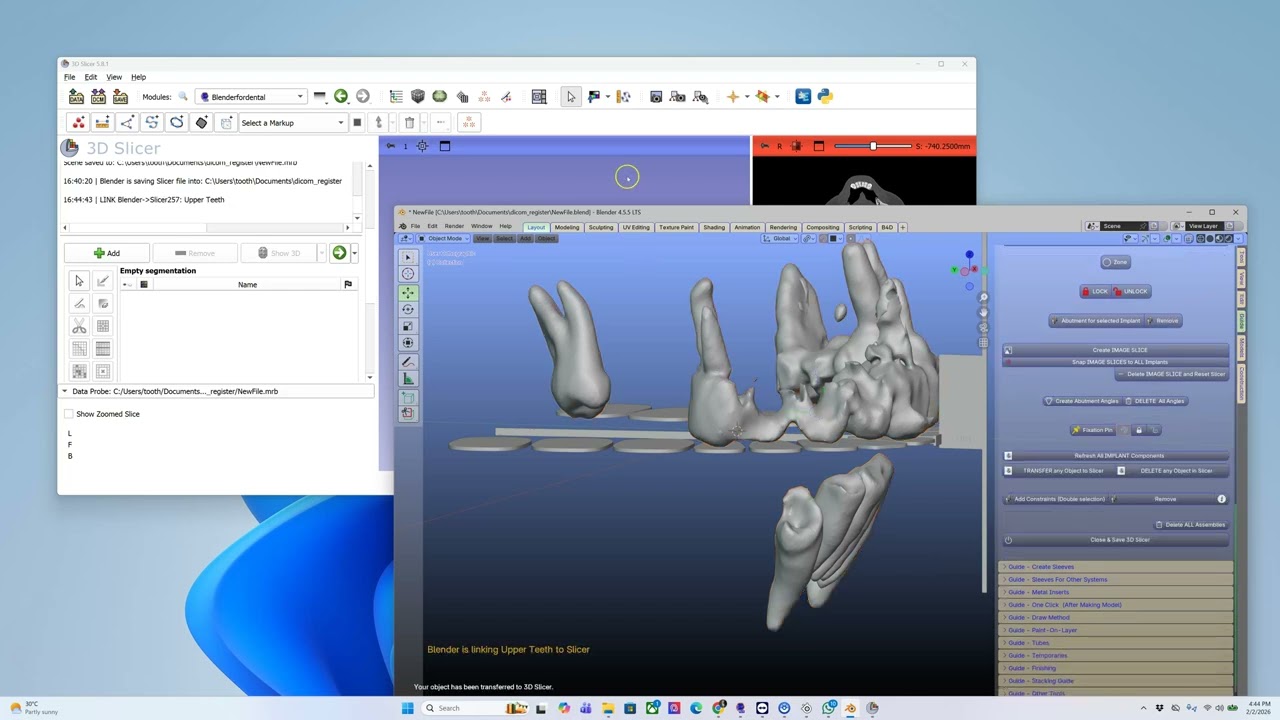The height and width of the screenshot is (720, 1280).
Task: Open Blender's Object Mode dropdown
Action: click(x=443, y=239)
